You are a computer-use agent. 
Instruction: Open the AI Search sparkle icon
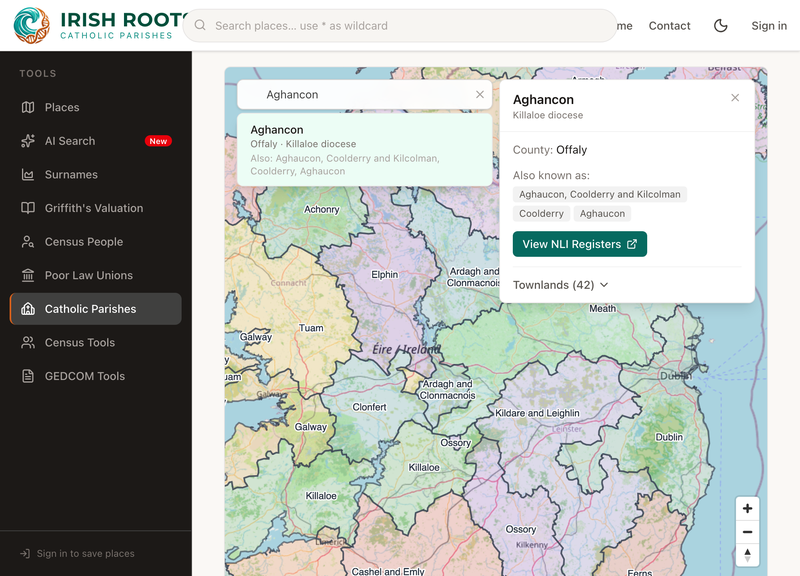(x=28, y=141)
